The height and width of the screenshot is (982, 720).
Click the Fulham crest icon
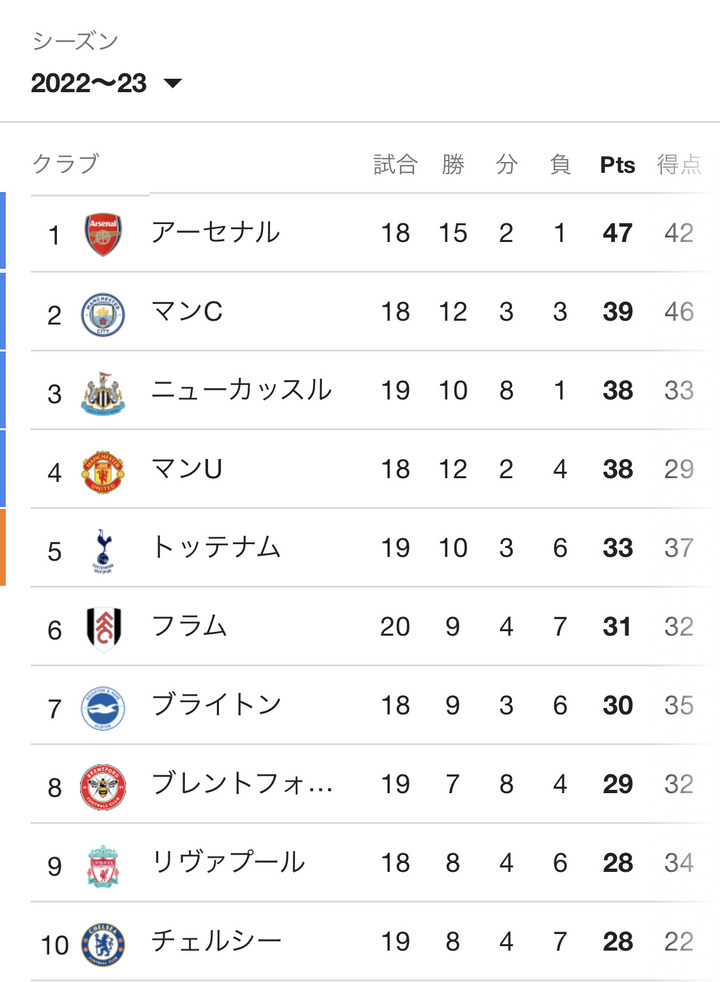click(103, 628)
